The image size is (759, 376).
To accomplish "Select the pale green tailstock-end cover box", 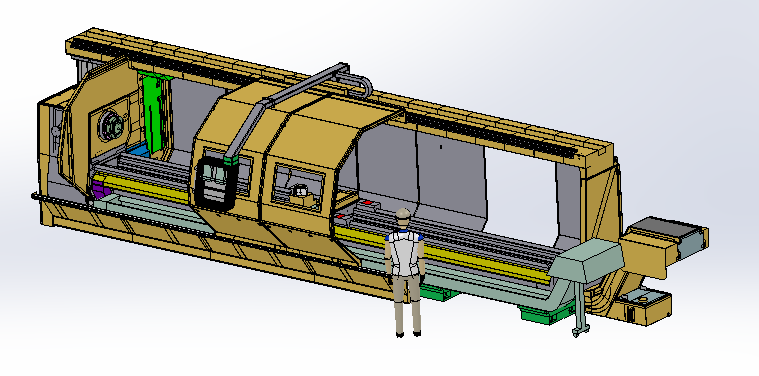I will 587,262.
